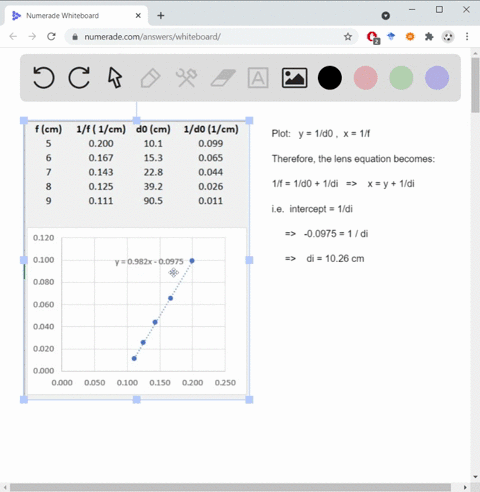The image size is (480, 492).
Task: Click the horizontal scrollbar thumb
Action: (x=230, y=487)
